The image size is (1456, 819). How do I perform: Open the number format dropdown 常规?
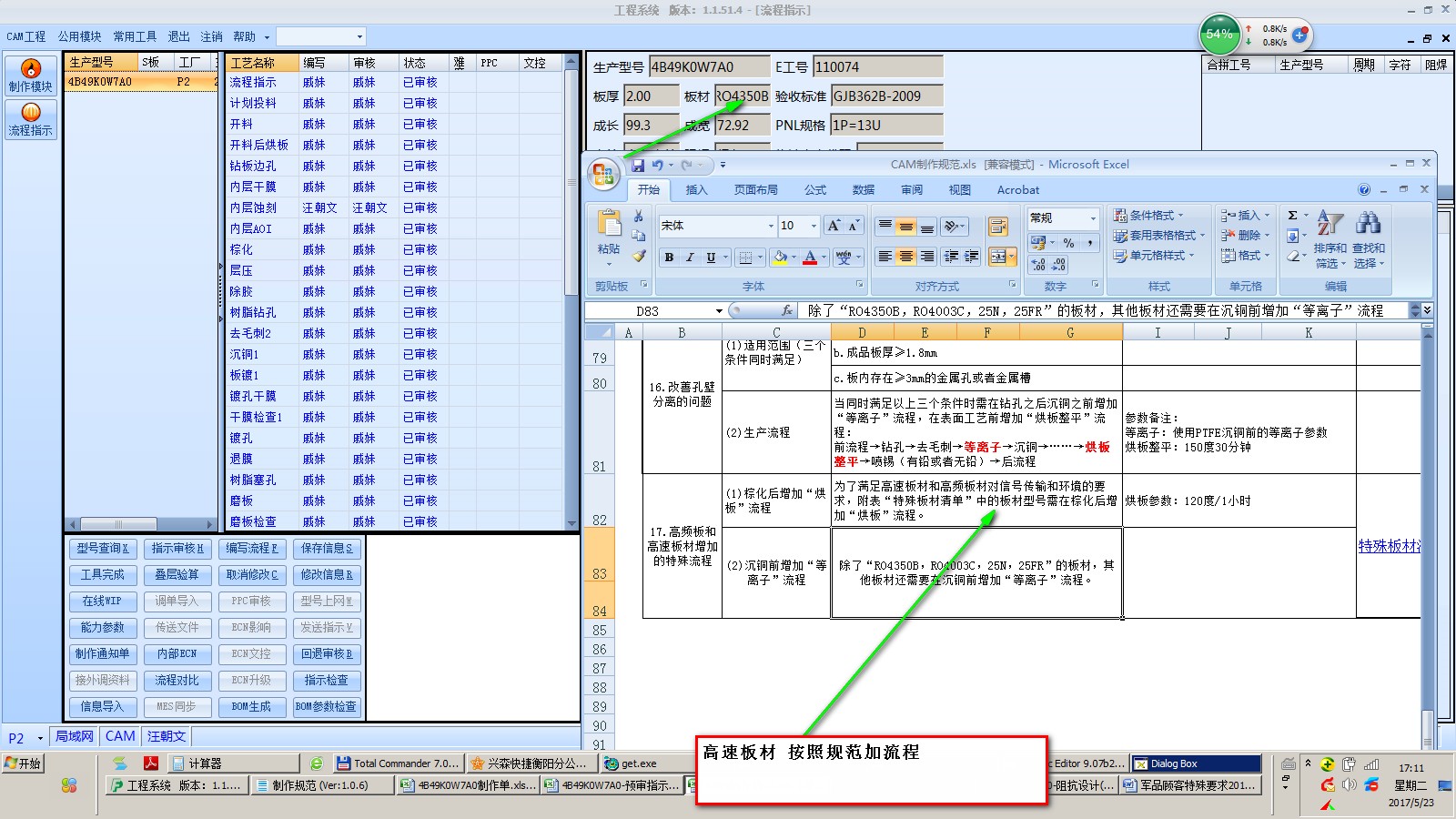(1093, 218)
